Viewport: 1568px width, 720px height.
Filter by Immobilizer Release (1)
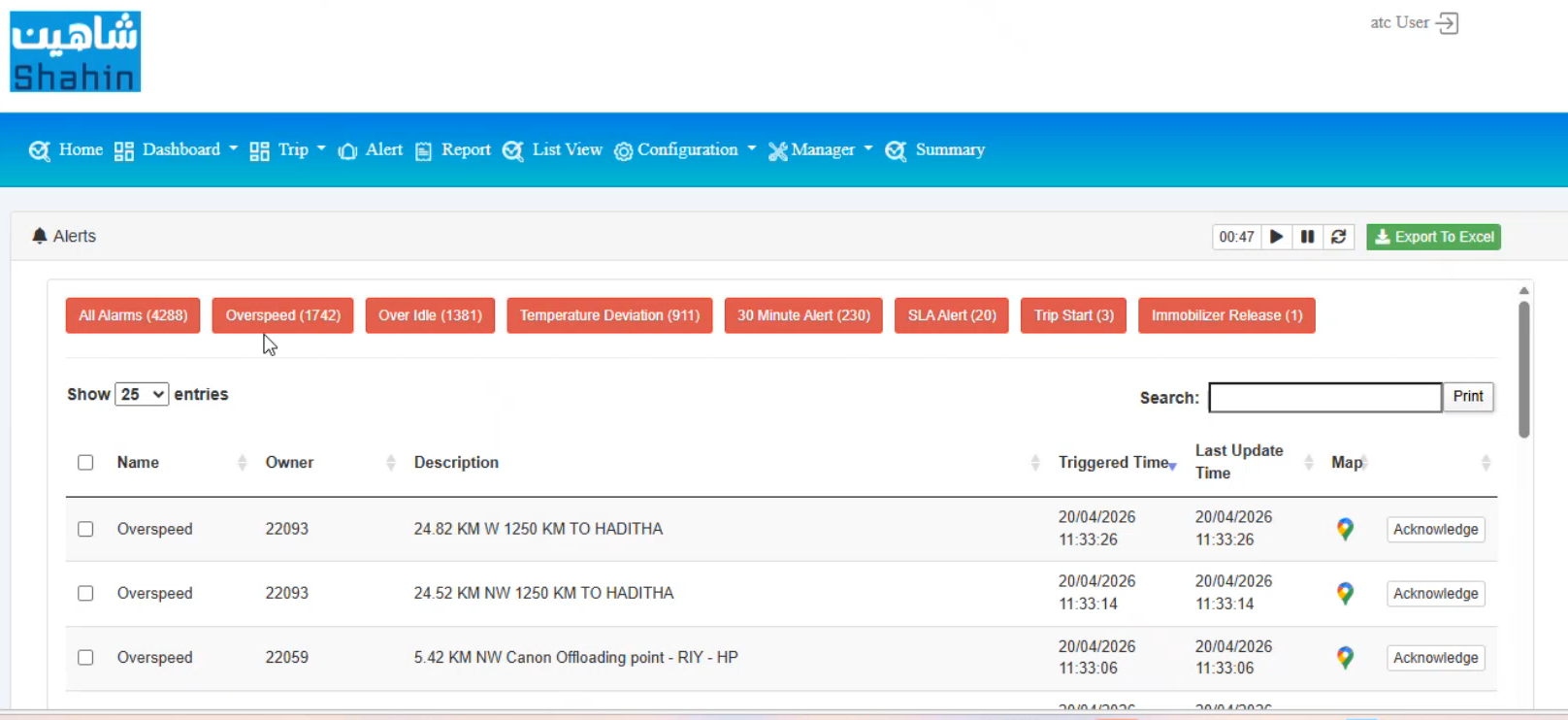[1226, 315]
